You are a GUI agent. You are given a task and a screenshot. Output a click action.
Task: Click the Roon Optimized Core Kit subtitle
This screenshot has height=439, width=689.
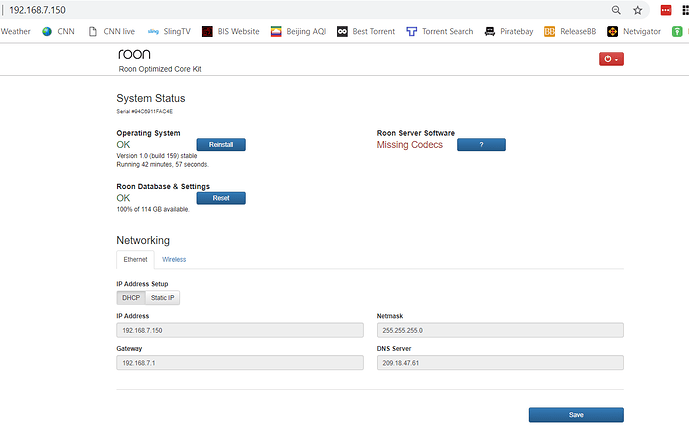point(160,69)
